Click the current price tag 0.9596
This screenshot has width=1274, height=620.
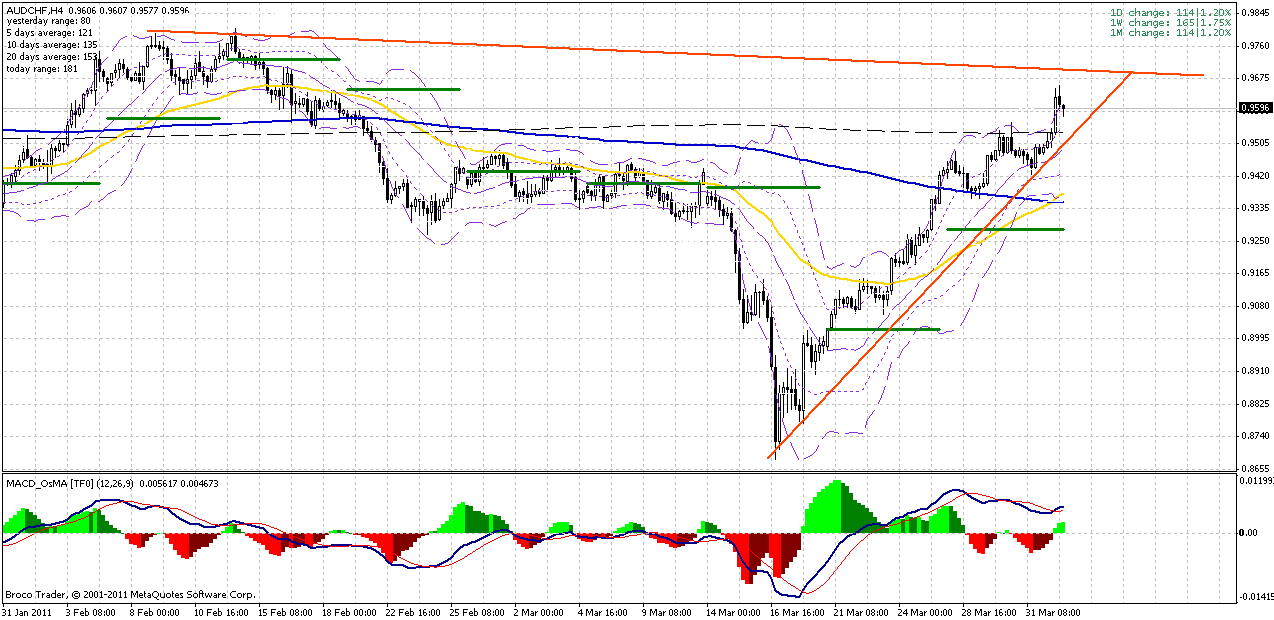pyautogui.click(x=1255, y=108)
